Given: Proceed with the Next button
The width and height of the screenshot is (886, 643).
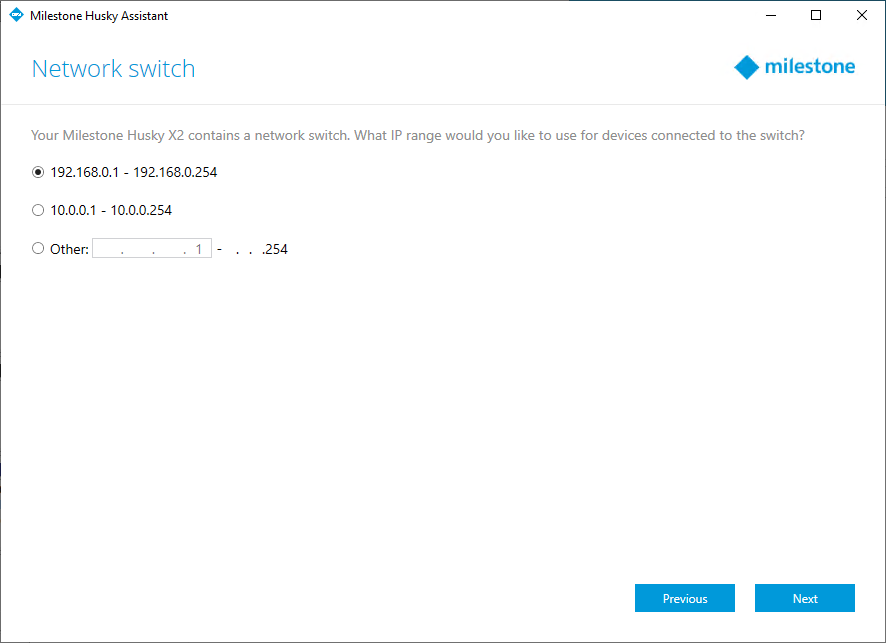Looking at the screenshot, I should pos(805,598).
